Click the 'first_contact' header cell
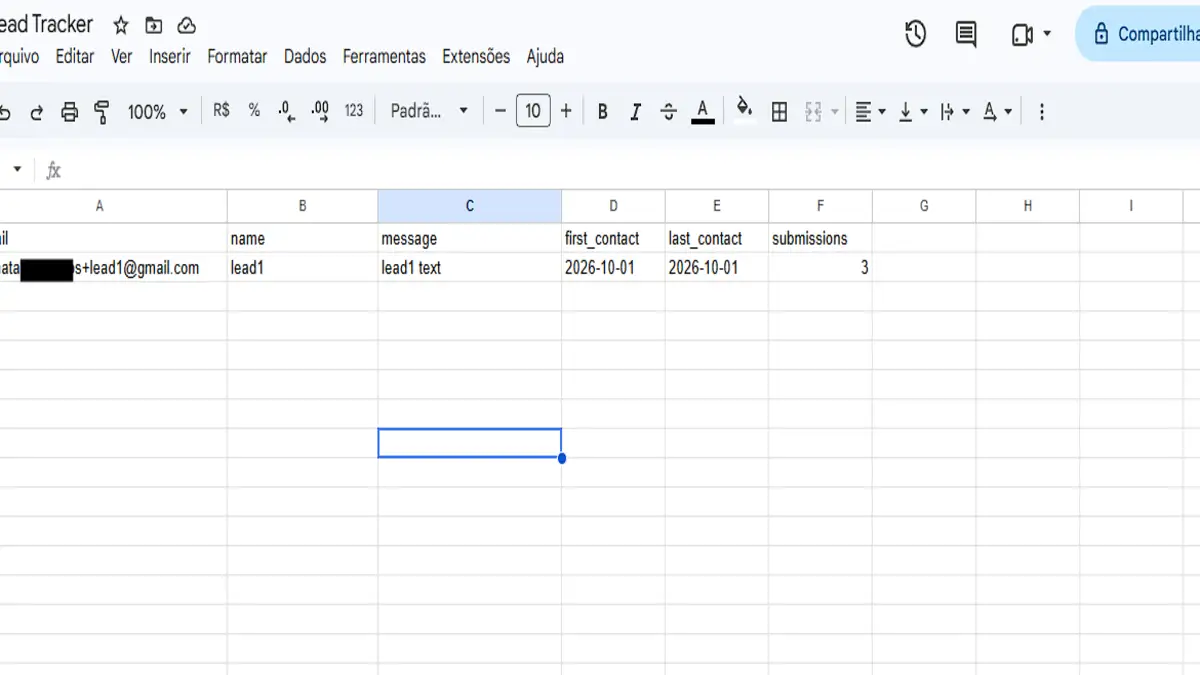1200x675 pixels. tap(613, 238)
